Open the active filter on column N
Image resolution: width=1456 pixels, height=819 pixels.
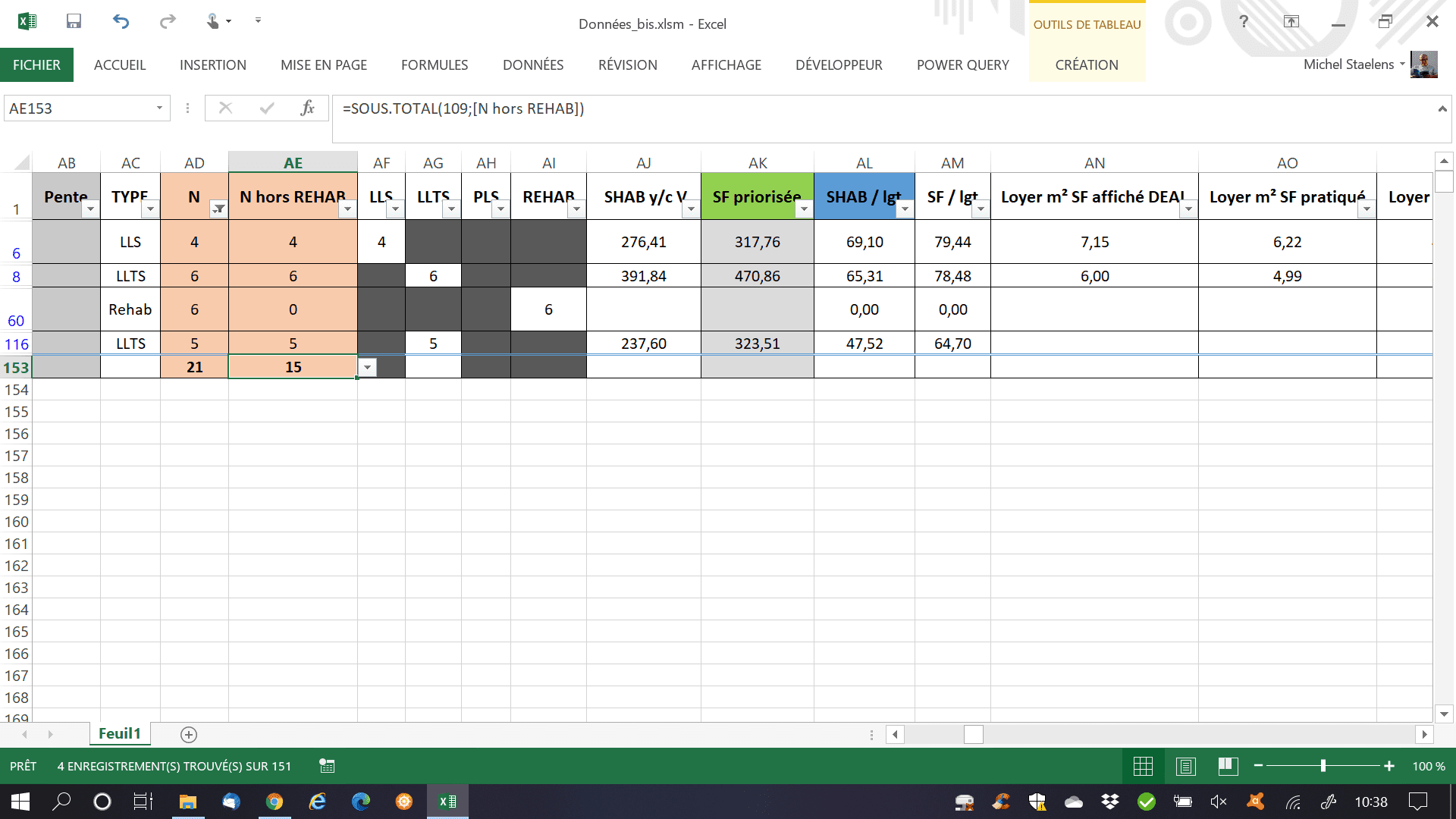point(218,209)
